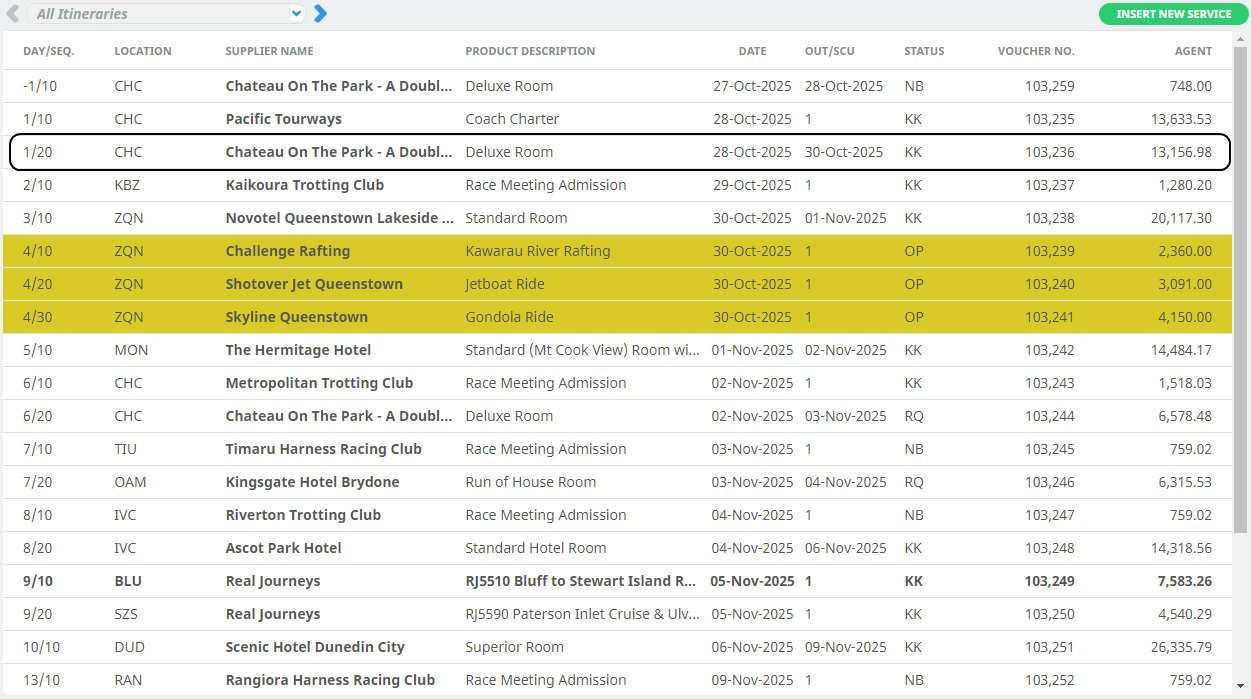Open the Kaikoura Trotting Club service
This screenshot has height=699, width=1251.
tap(304, 185)
